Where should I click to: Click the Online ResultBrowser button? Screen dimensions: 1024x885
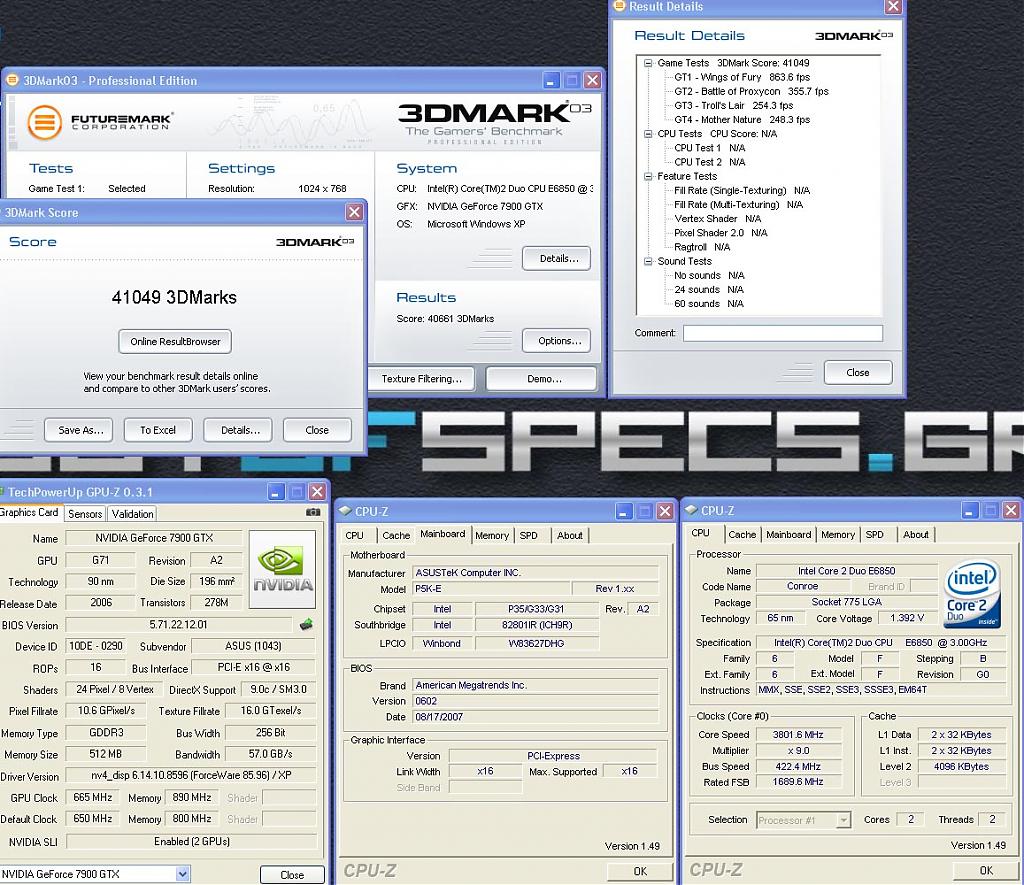click(x=175, y=342)
